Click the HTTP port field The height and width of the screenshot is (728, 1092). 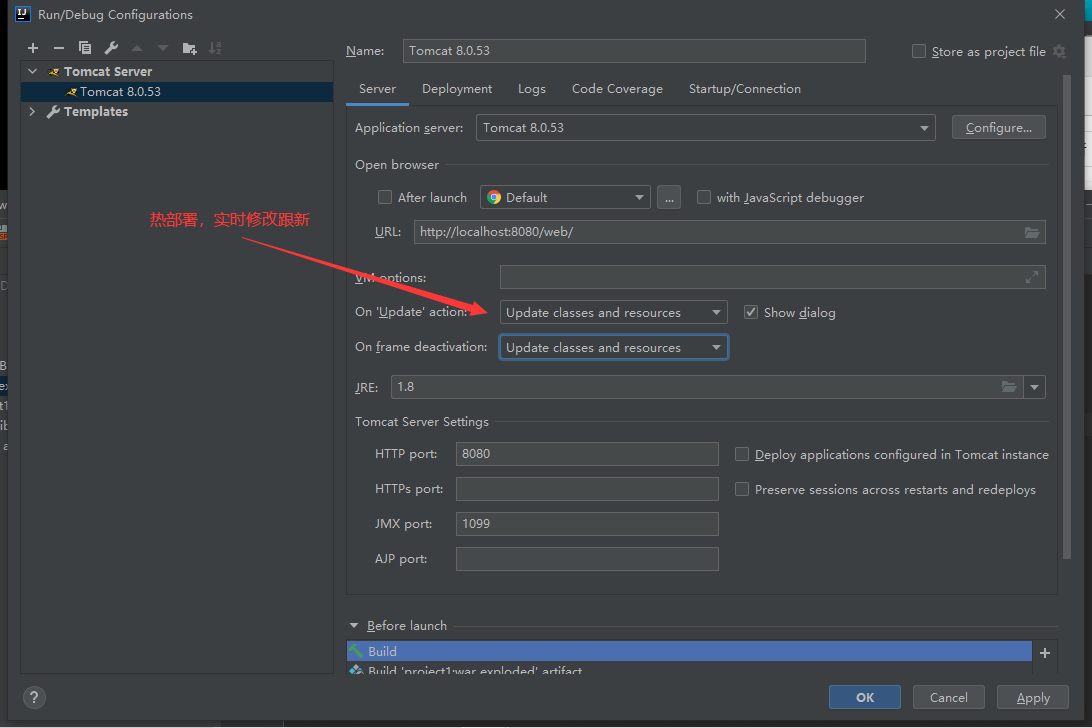pos(587,454)
